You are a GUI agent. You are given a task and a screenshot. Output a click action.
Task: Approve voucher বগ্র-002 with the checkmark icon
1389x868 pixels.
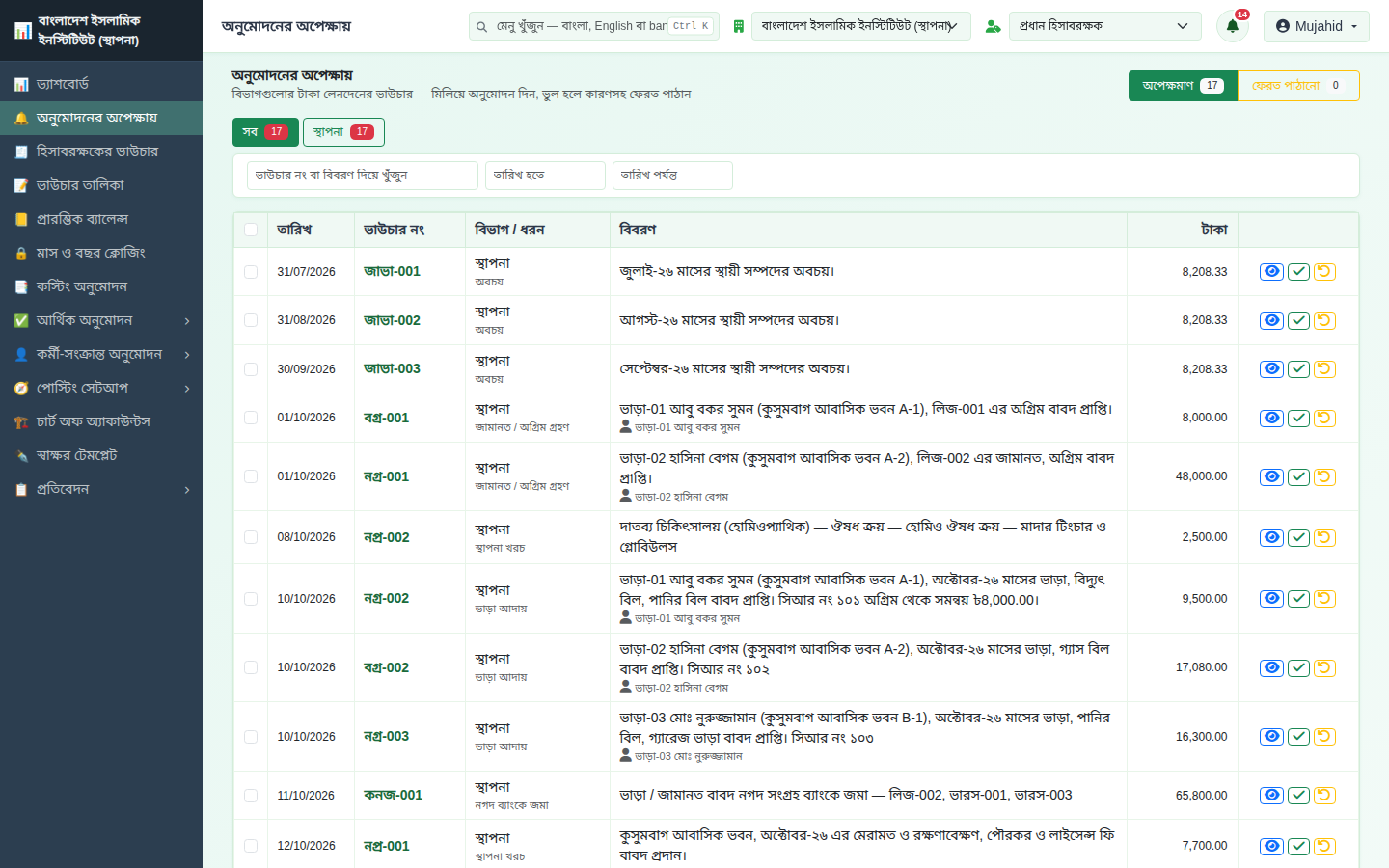(x=1298, y=667)
